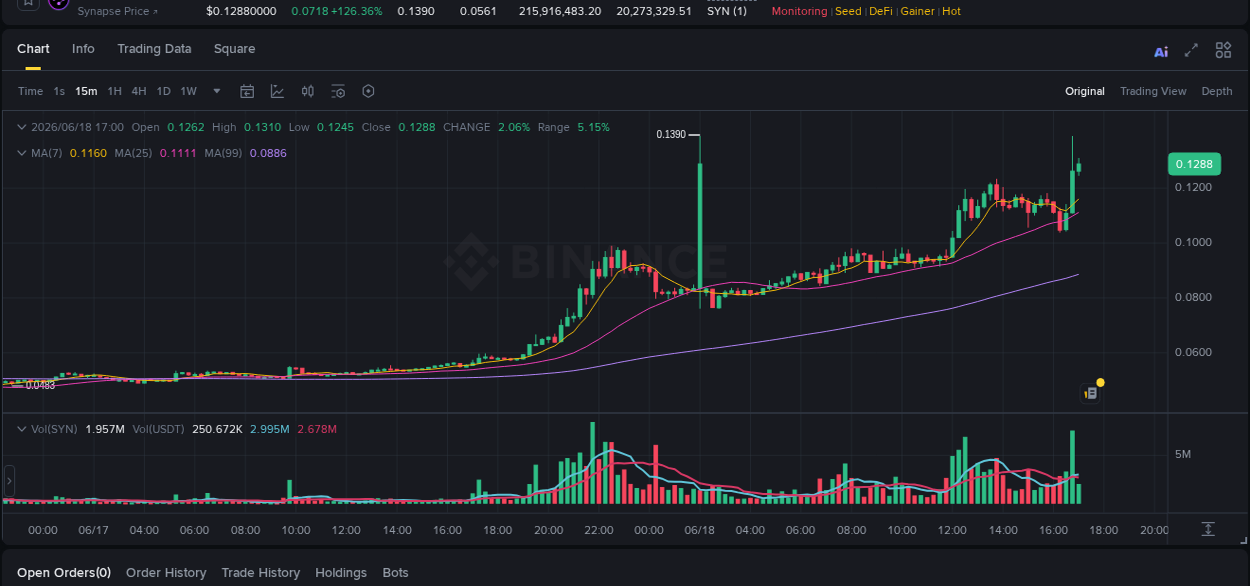This screenshot has width=1250, height=586.
Task: Switch chart to Depth view
Action: (x=1217, y=91)
